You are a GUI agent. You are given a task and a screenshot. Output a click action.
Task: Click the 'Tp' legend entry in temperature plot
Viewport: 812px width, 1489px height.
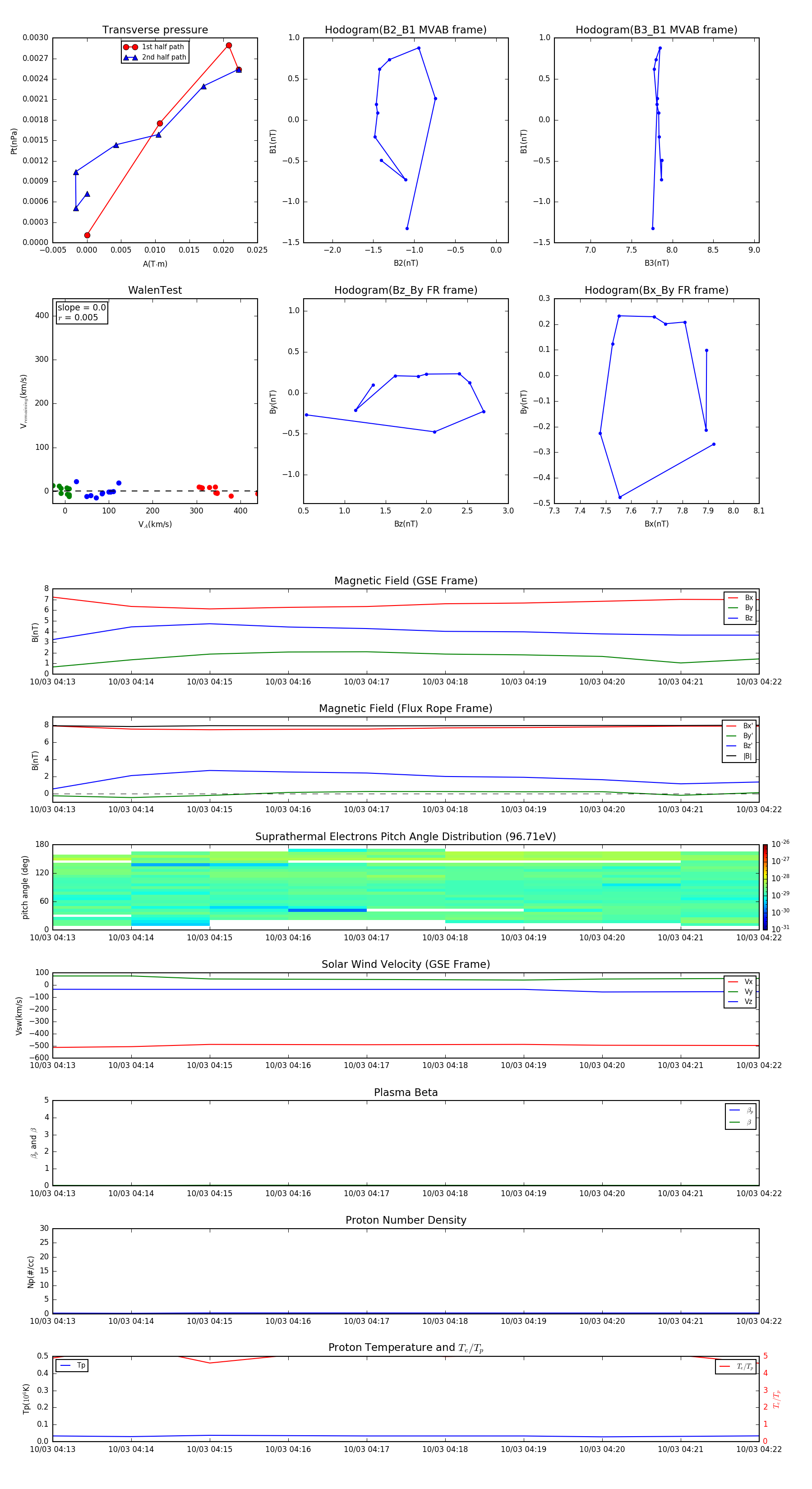tap(72, 1366)
